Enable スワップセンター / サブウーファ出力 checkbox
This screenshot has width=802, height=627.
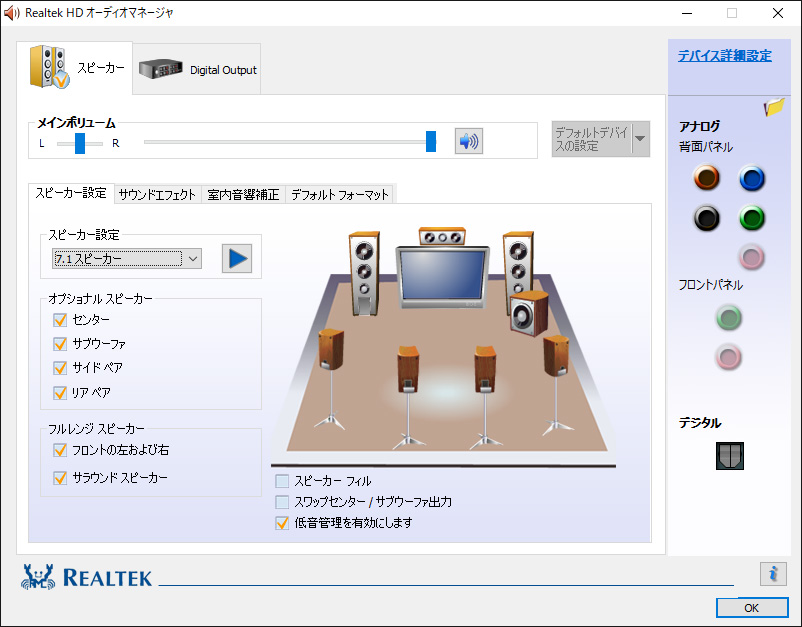click(282, 502)
